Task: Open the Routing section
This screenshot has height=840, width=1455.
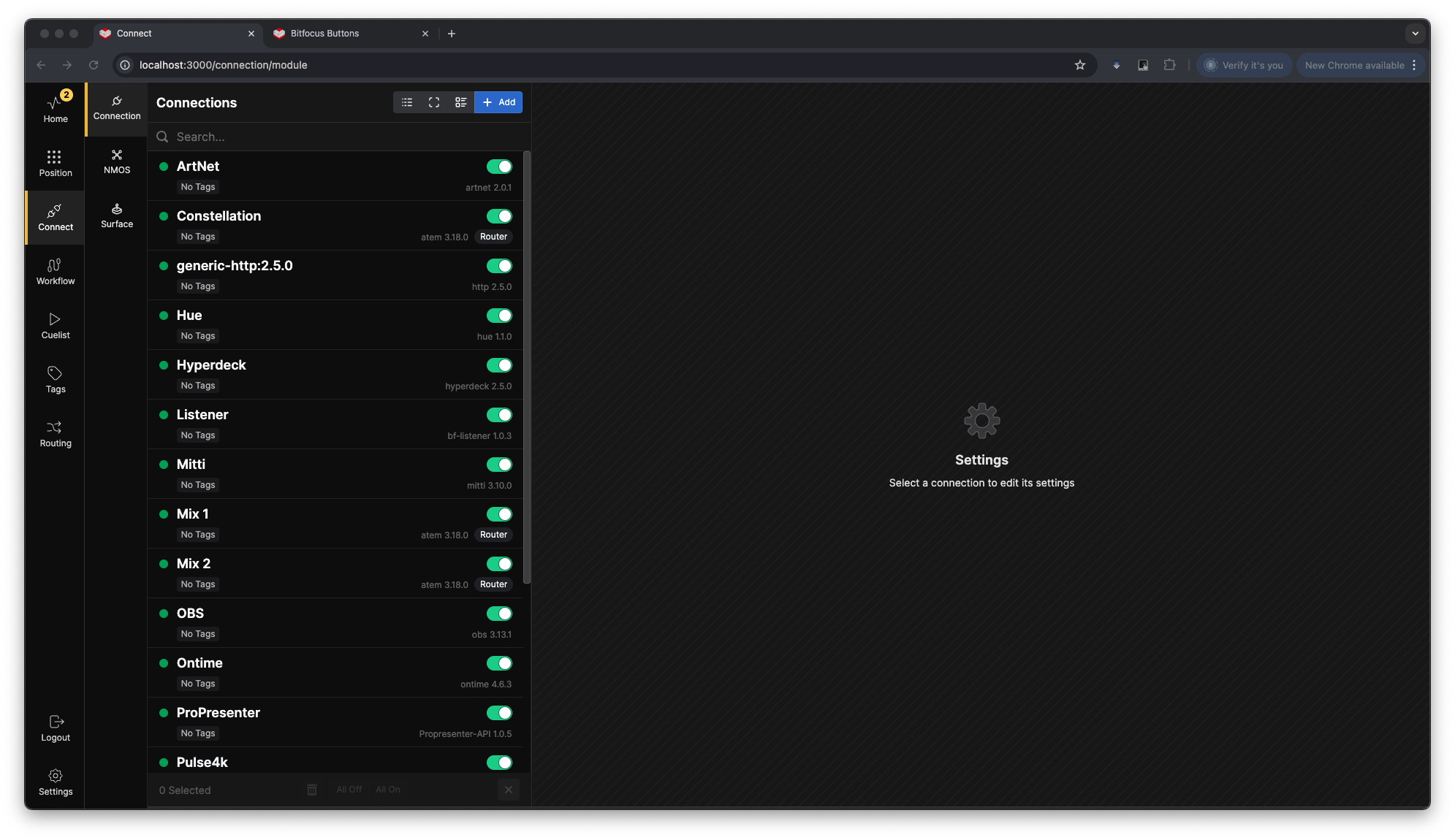Action: (x=56, y=434)
